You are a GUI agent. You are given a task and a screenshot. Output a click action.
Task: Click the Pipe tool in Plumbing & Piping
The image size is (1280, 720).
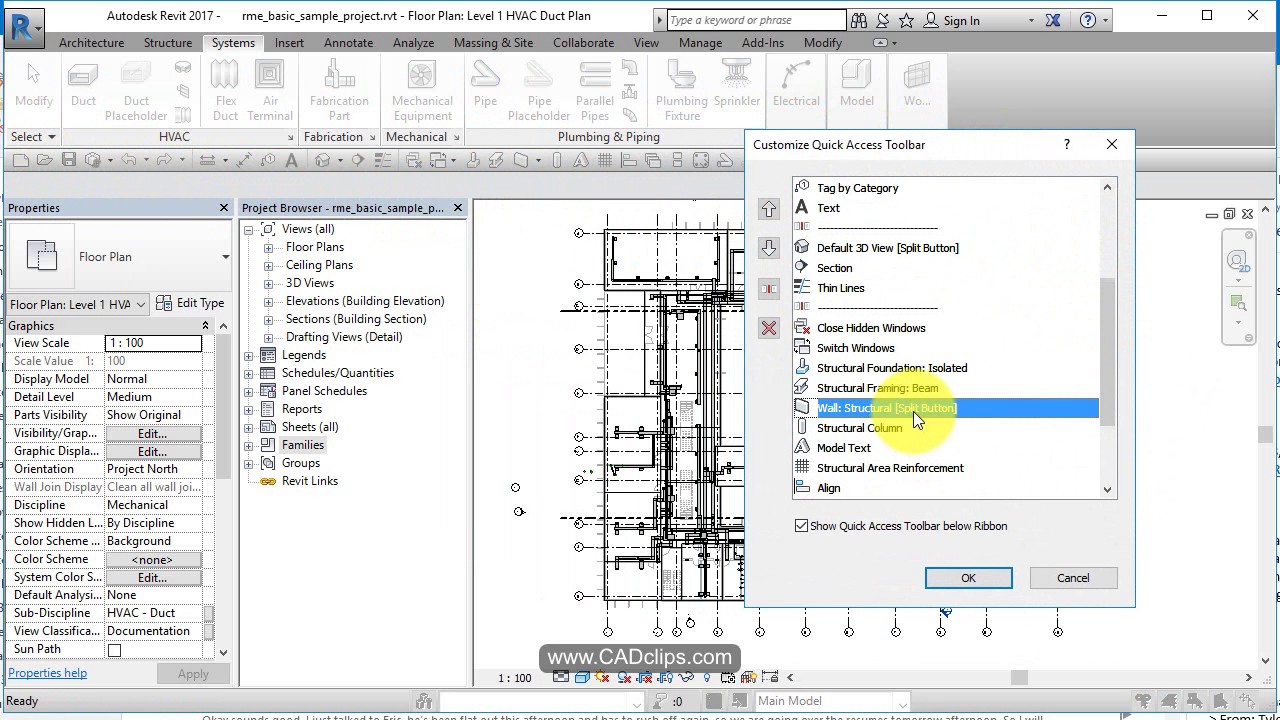485,86
